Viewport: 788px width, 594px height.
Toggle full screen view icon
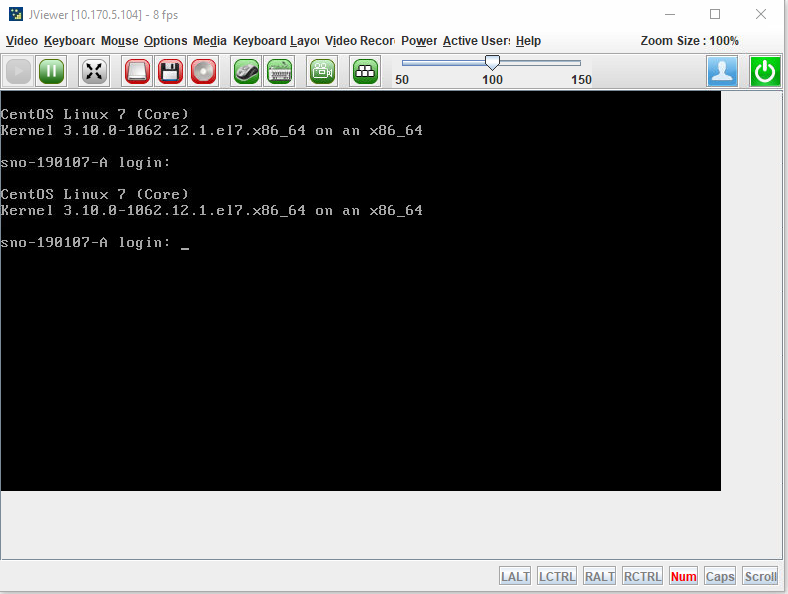[94, 71]
